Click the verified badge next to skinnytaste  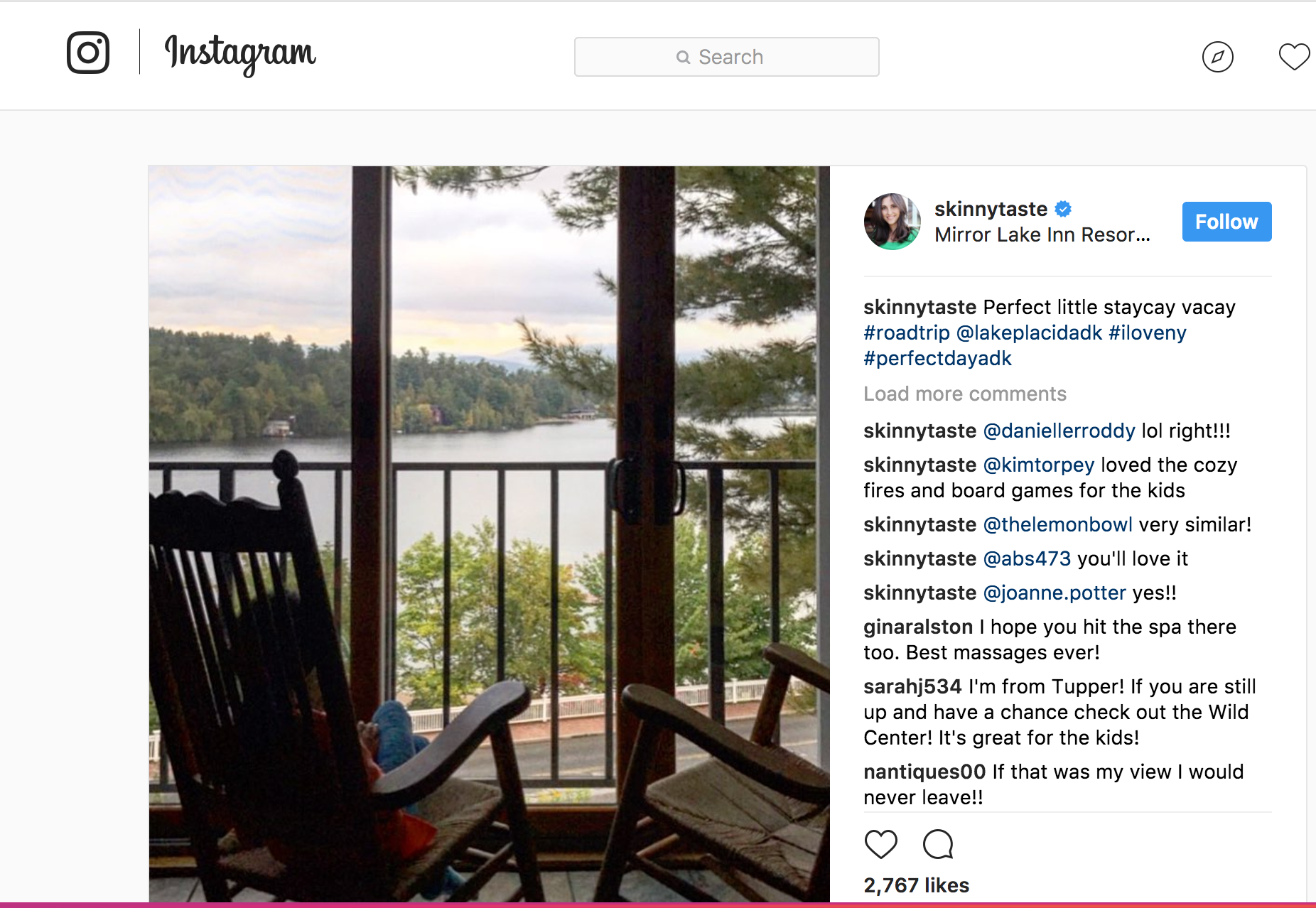pos(1063,209)
